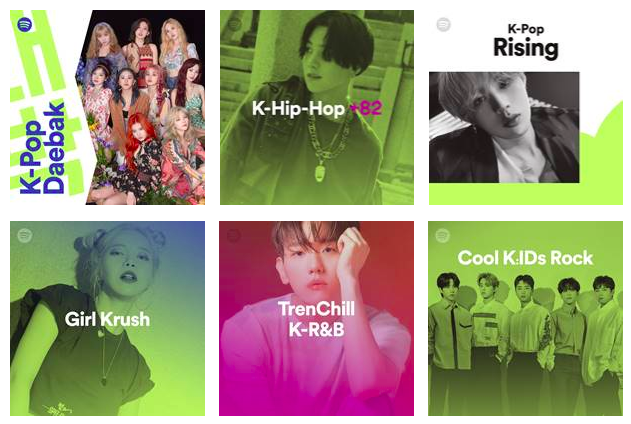Viewport: 631px width, 424px height.
Task: Open the K-Pop Daebak playlist cover
Action: point(107,107)
